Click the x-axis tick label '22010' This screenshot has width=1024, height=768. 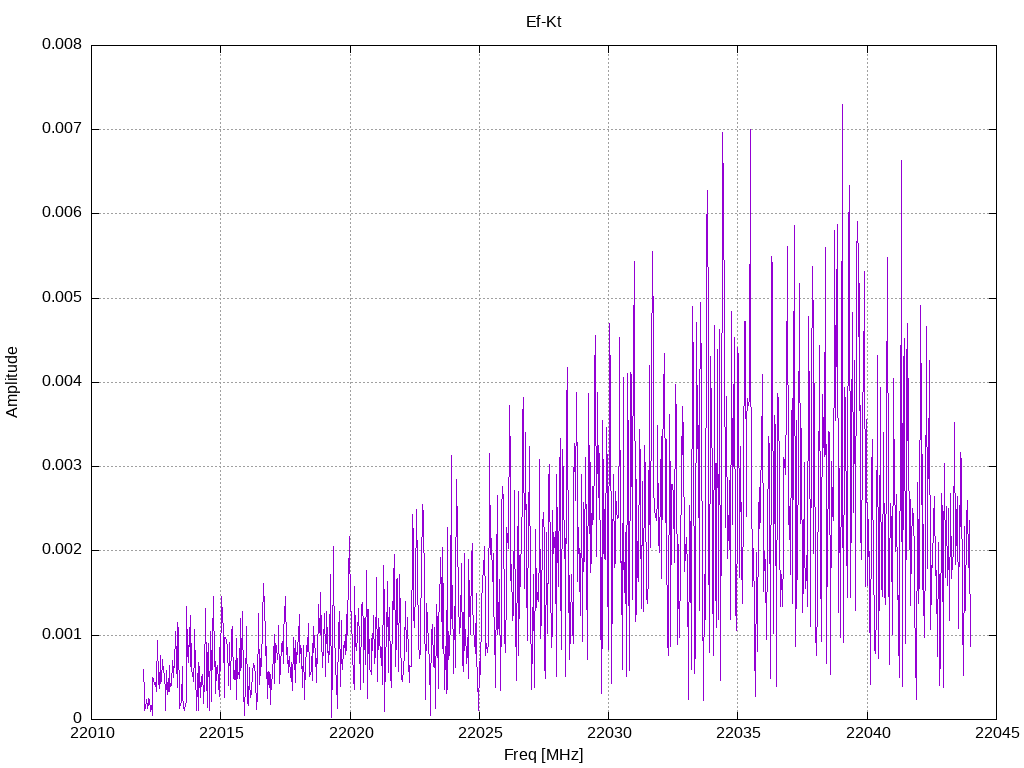92,733
